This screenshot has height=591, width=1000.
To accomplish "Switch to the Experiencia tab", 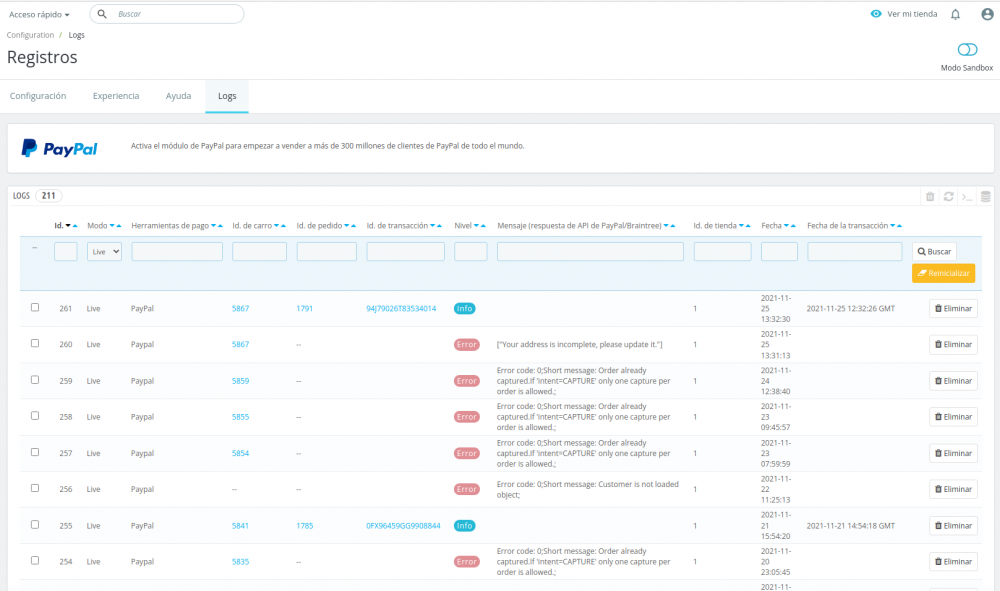I will (x=115, y=96).
